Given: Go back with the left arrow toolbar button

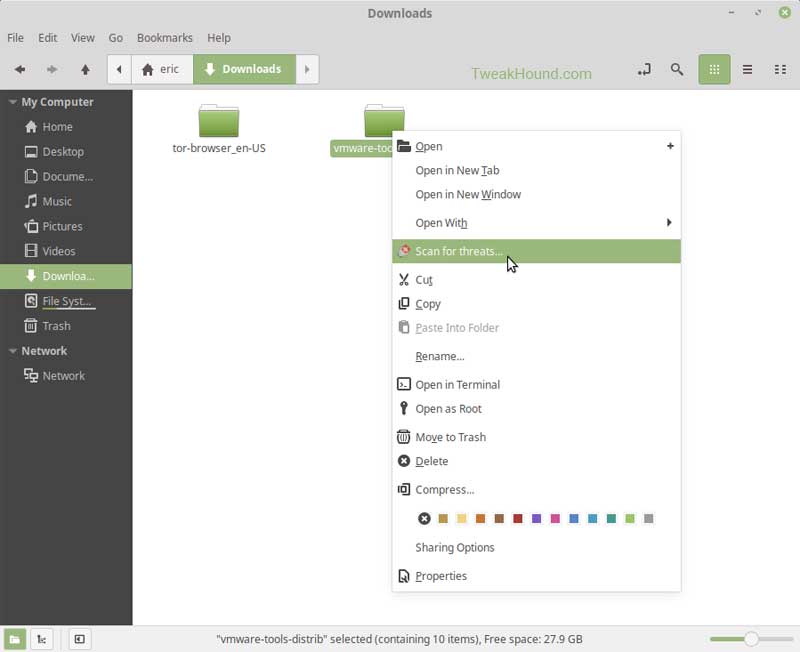Looking at the screenshot, I should pos(20,69).
